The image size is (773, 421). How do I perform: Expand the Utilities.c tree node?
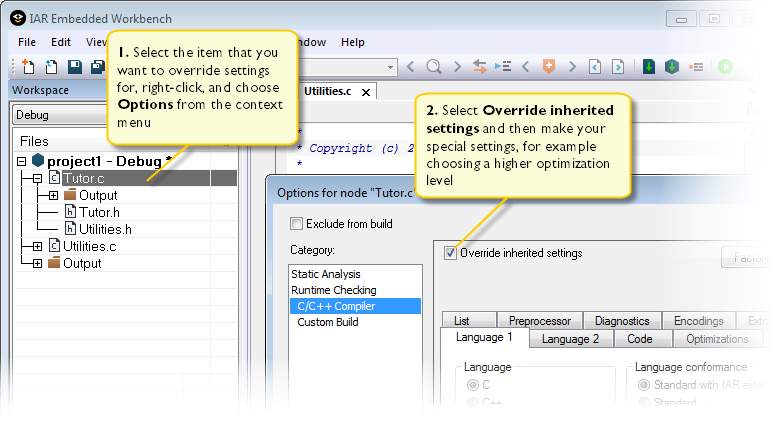(x=37, y=246)
